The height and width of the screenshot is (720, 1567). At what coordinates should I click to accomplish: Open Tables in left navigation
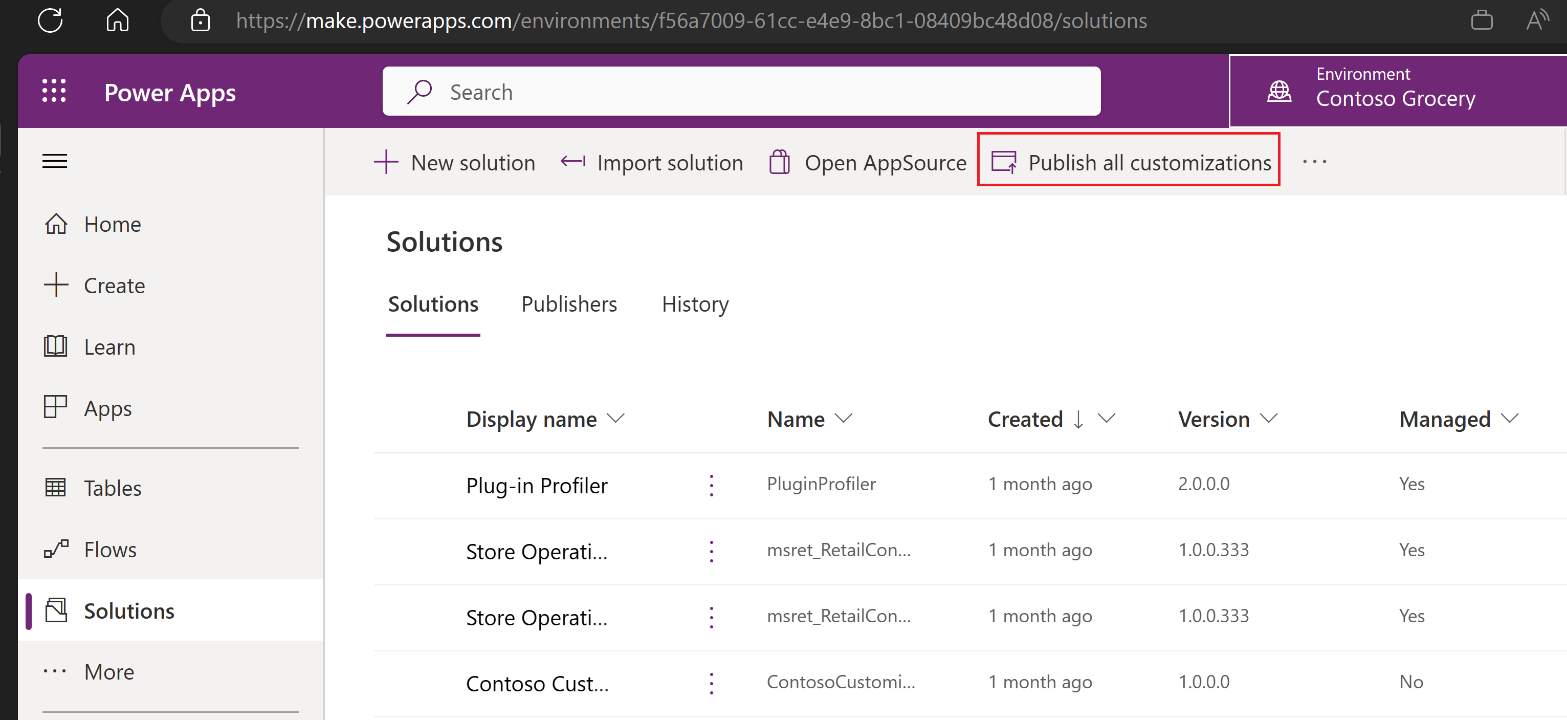[x=170, y=488]
